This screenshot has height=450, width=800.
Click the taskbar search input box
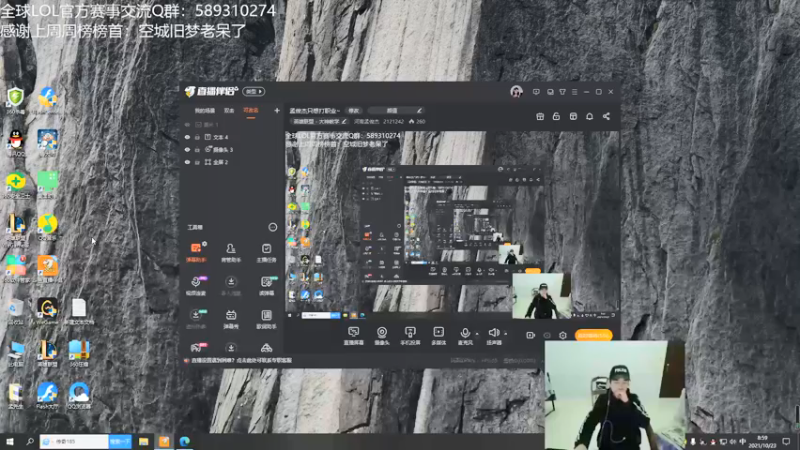[74, 441]
